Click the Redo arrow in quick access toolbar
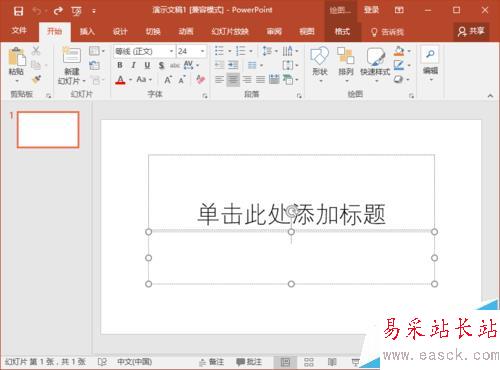This screenshot has width=500, height=370. (58, 11)
